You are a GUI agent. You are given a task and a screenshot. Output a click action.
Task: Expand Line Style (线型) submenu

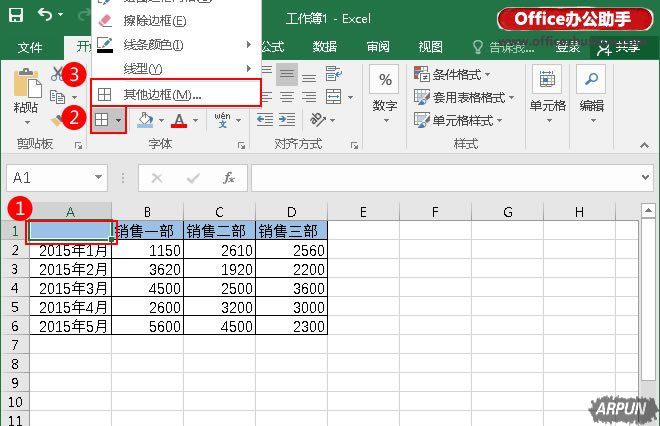pos(143,68)
